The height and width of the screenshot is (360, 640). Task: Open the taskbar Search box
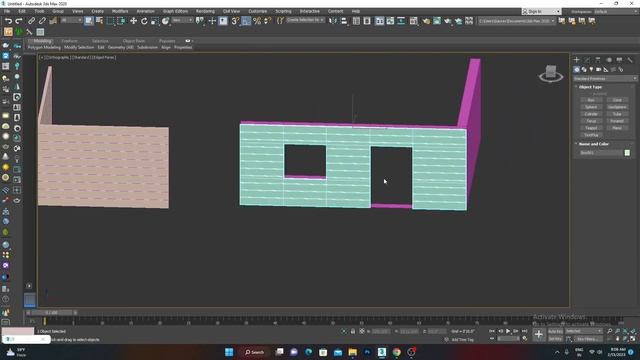click(x=255, y=352)
